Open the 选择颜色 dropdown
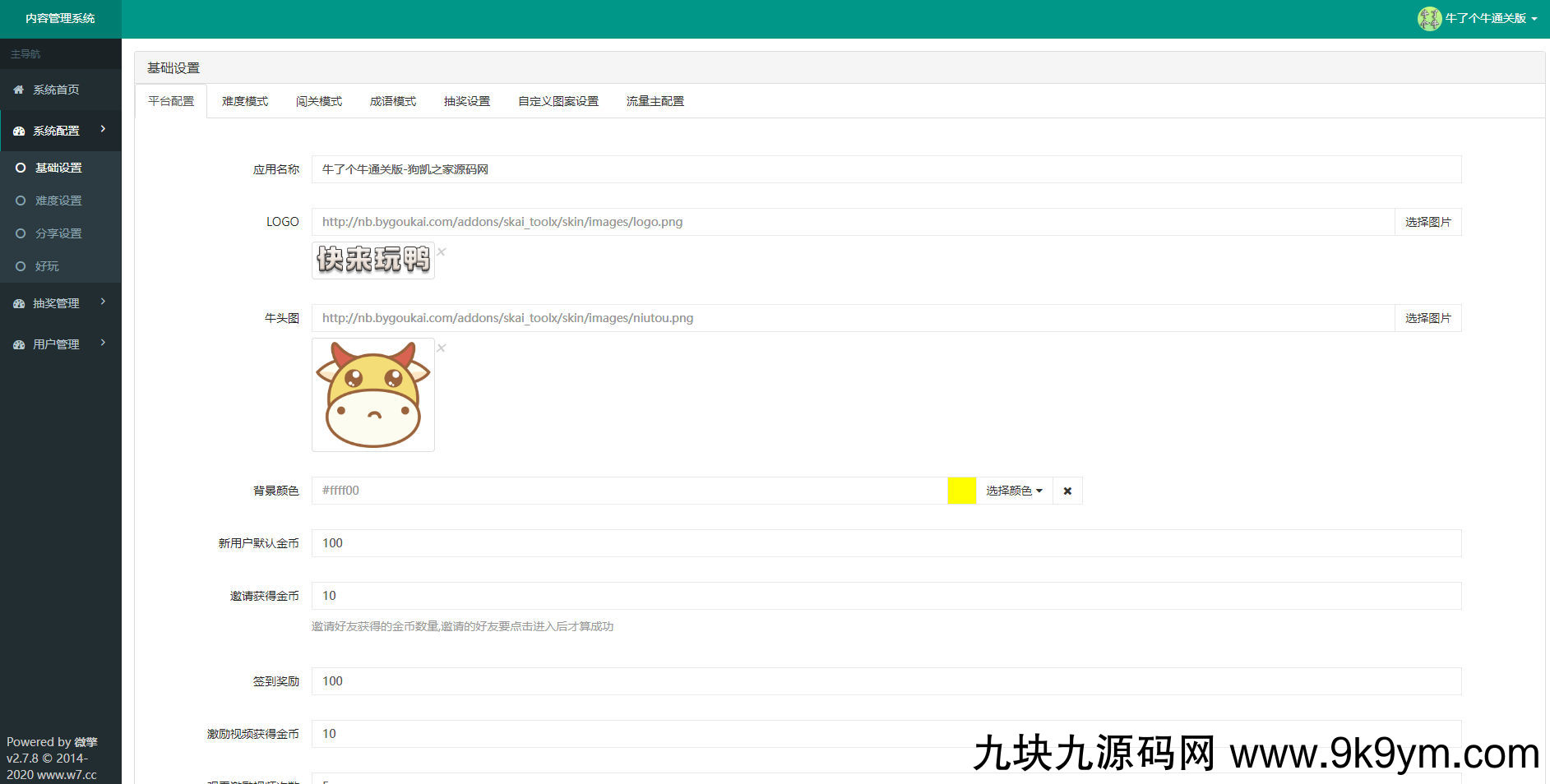1550x784 pixels. (1014, 491)
